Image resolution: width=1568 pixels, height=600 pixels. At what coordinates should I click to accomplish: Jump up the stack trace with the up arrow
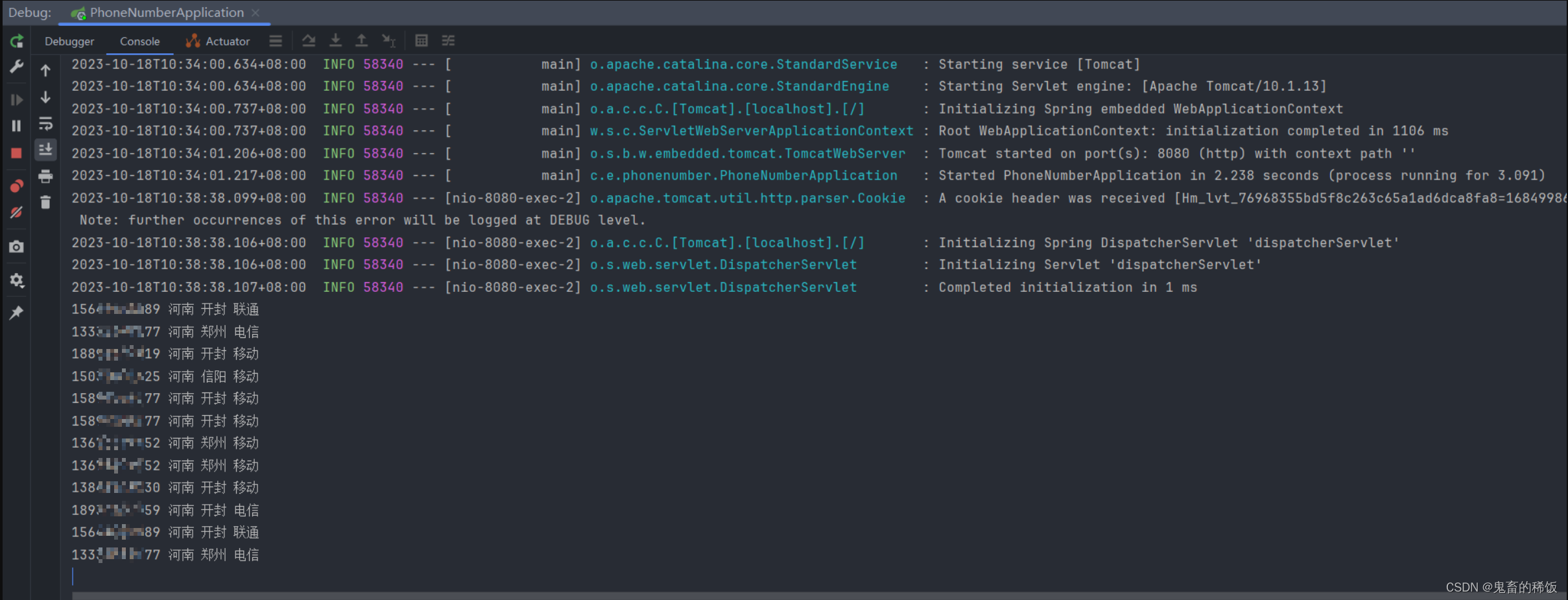pos(45,70)
